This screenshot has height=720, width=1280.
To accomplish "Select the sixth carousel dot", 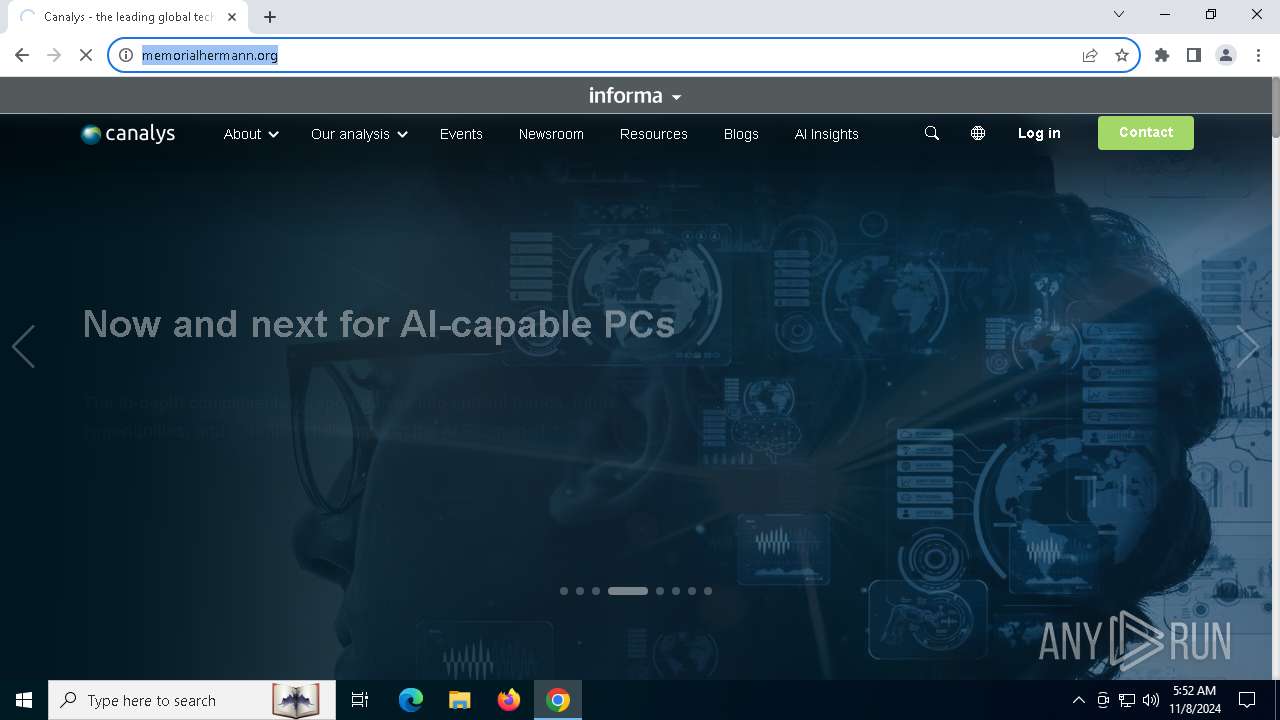I will (676, 591).
